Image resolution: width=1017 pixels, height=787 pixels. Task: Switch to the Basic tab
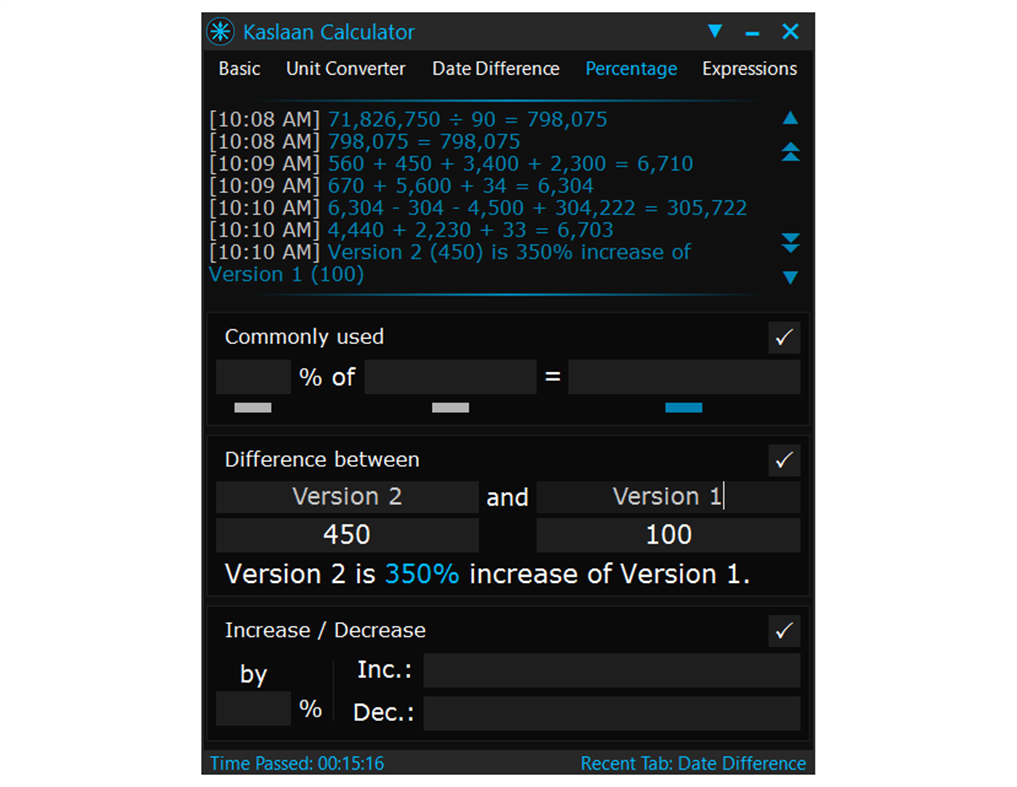pos(239,68)
